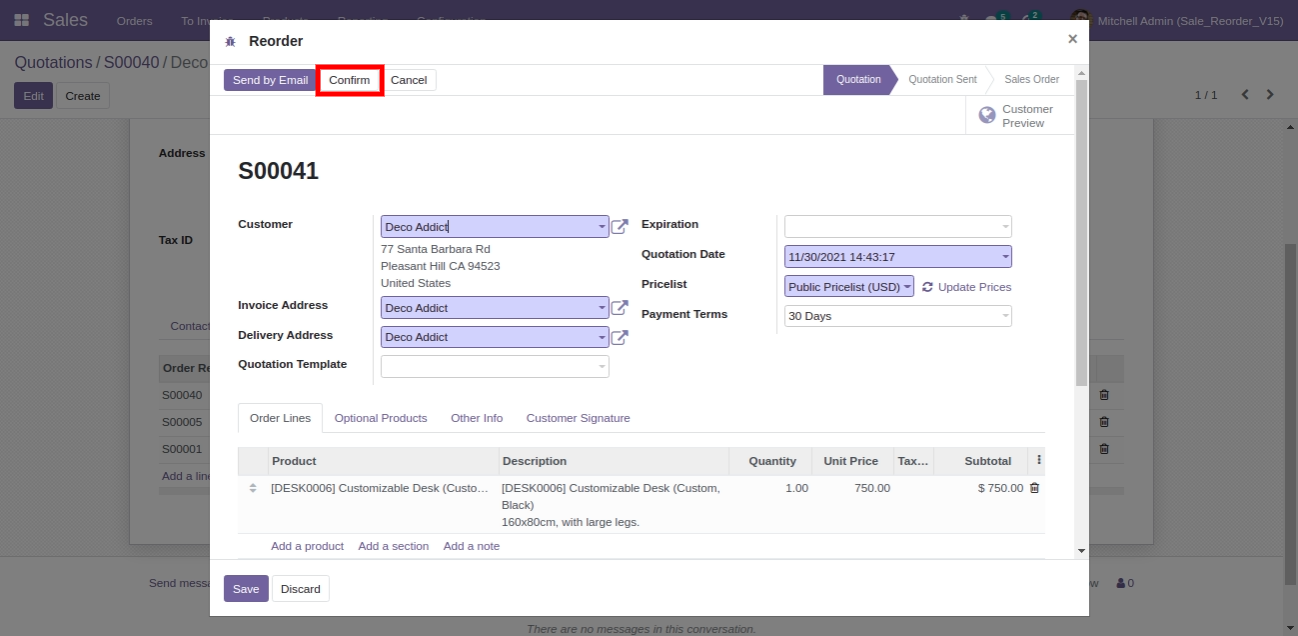1298x636 pixels.
Task: Delete the Customizable Desk order line
Action: click(x=1034, y=488)
